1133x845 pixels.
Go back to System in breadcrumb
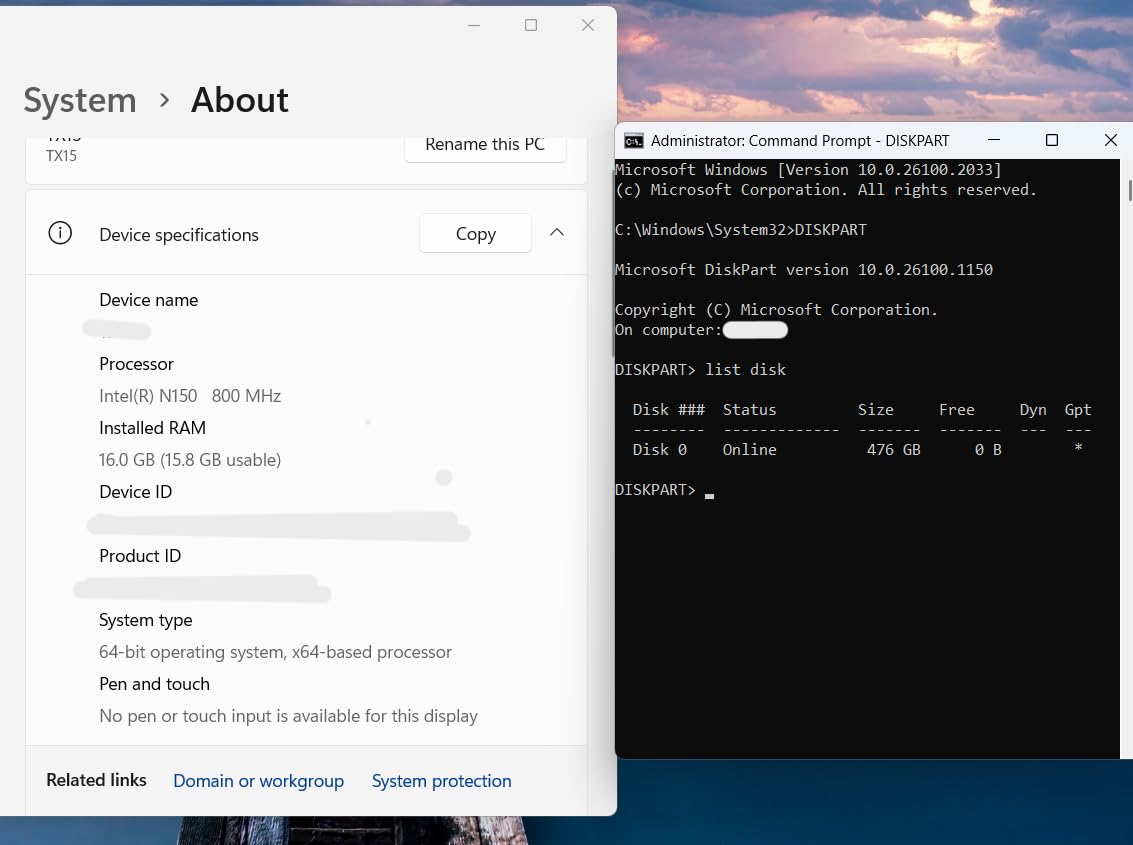coord(80,100)
